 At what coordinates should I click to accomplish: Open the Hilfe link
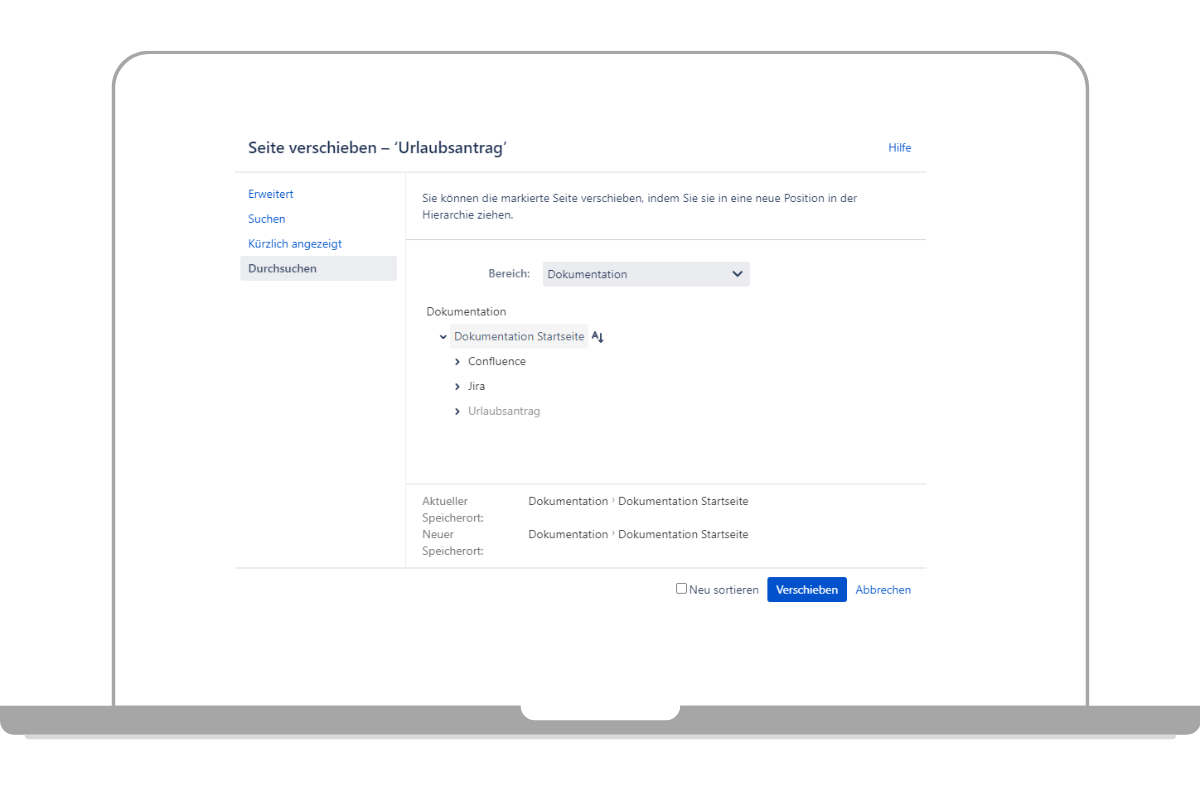tap(899, 148)
